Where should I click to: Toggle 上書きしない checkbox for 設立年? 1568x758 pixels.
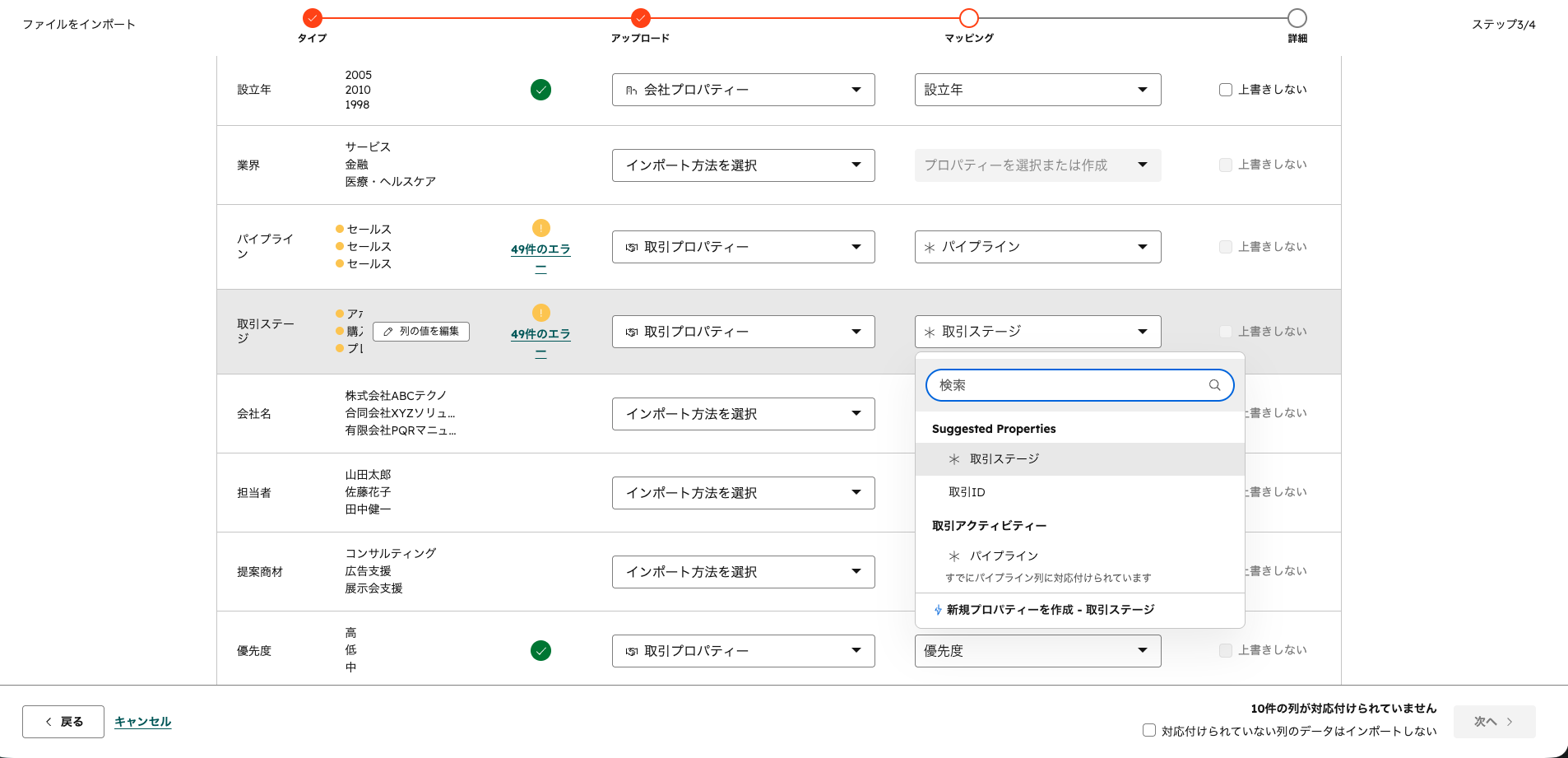(x=1226, y=90)
